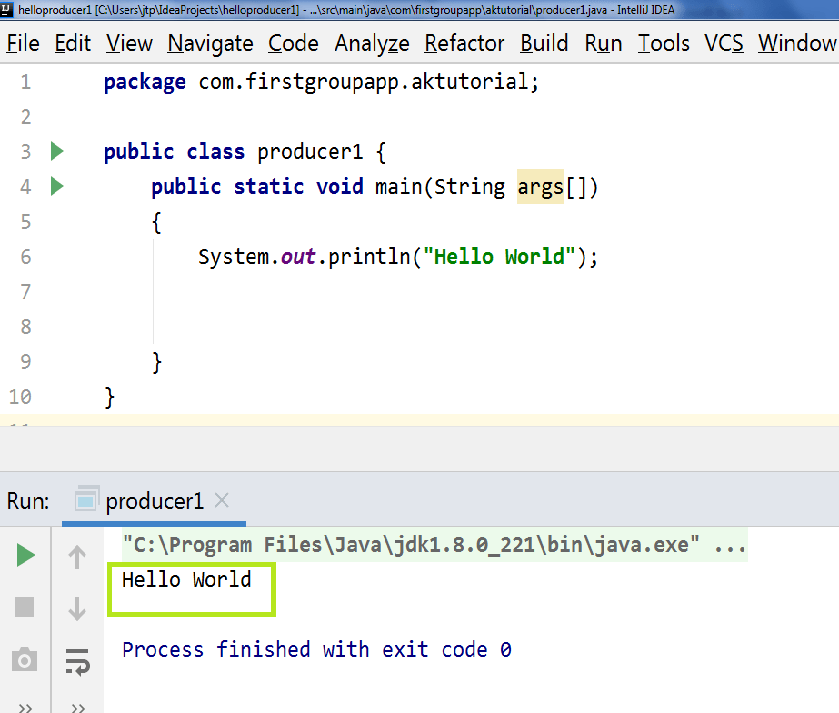Expand more actions chevrons under soft-wrap icon
Screen dimensions: 839x713
78,708
